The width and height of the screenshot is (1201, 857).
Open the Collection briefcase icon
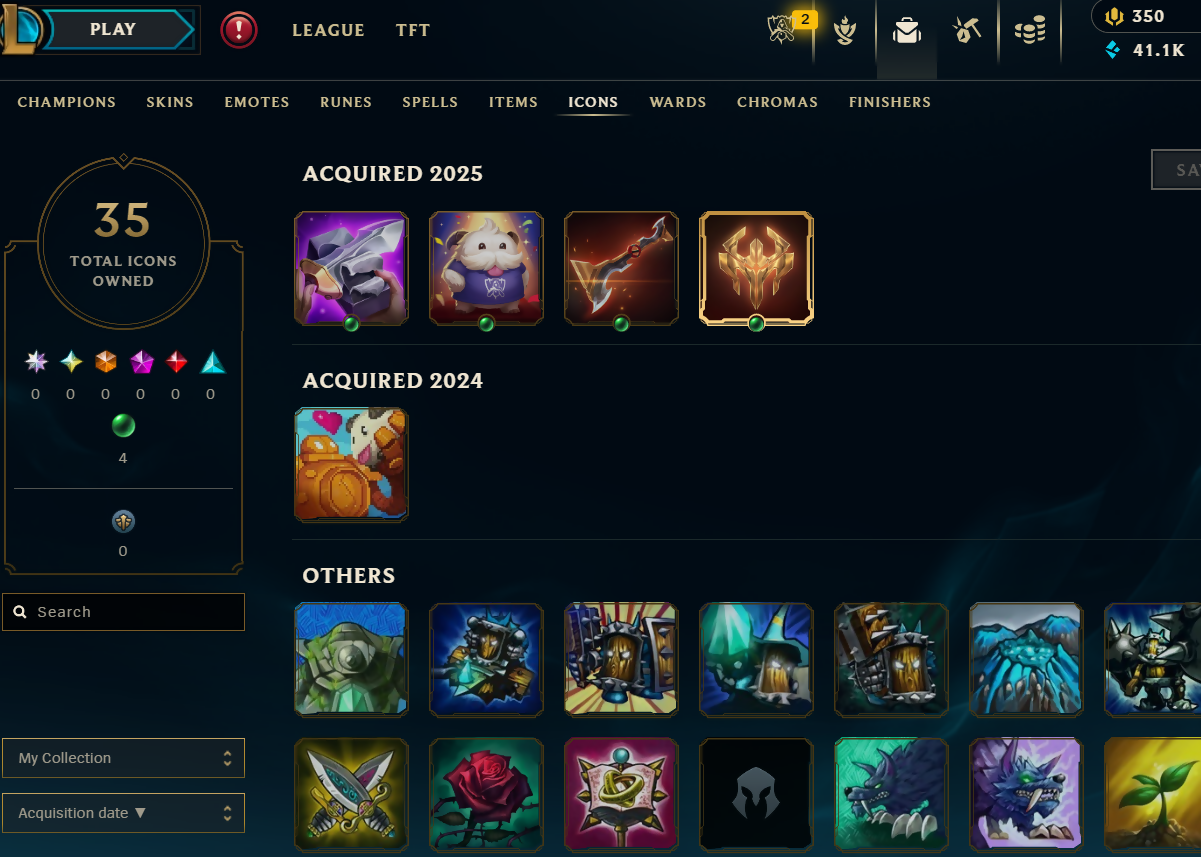[907, 32]
